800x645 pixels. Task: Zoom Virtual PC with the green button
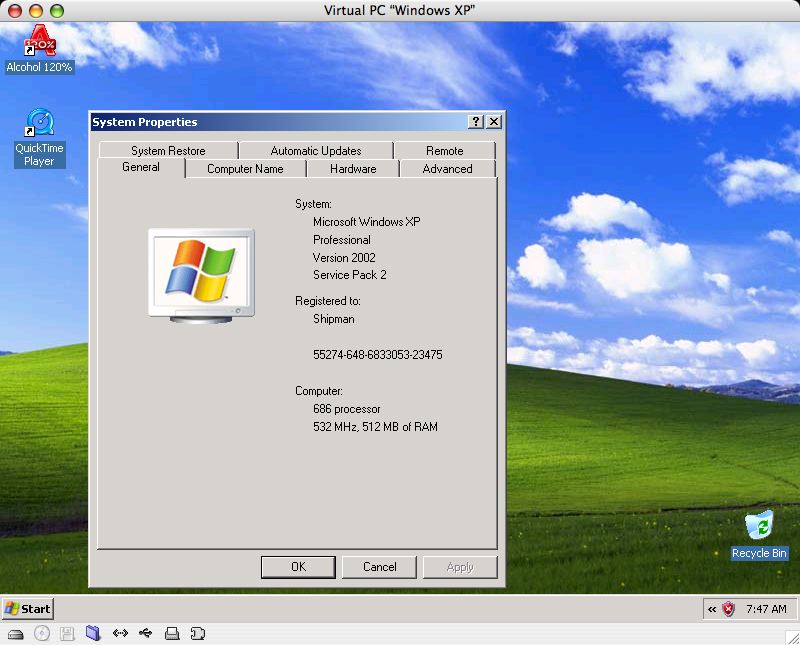[x=57, y=10]
